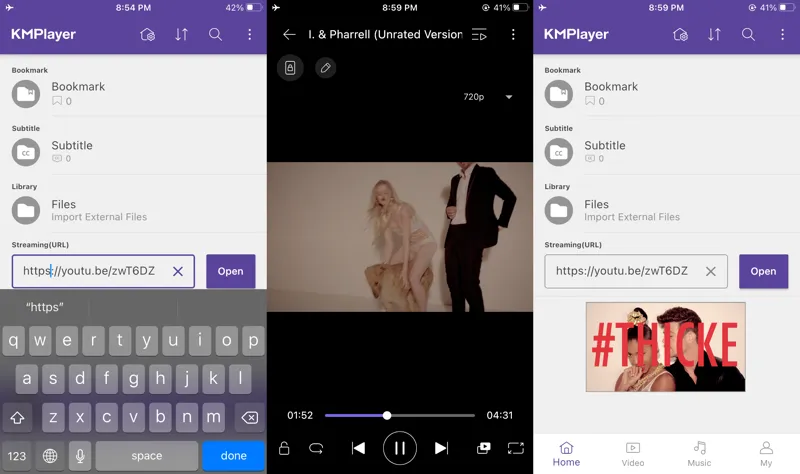Viewport: 800px width, 474px height.
Task: Clear URL with X in right screen
Action: [710, 271]
